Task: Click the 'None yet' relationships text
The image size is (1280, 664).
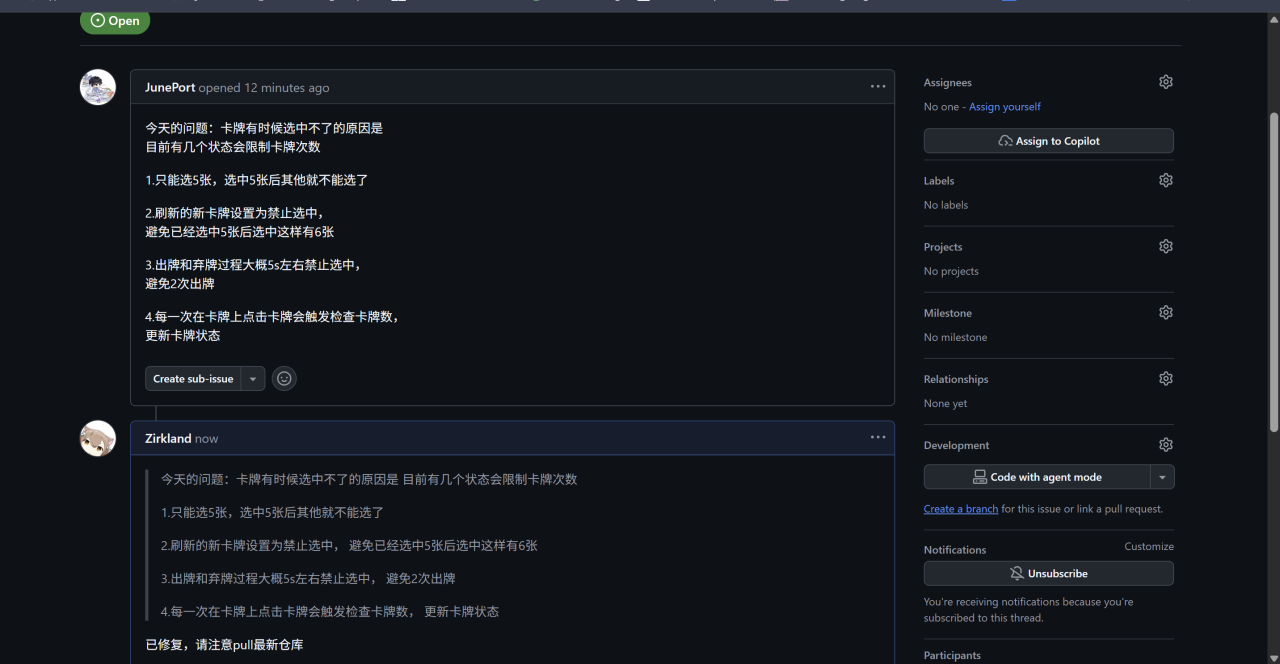Action: (945, 403)
